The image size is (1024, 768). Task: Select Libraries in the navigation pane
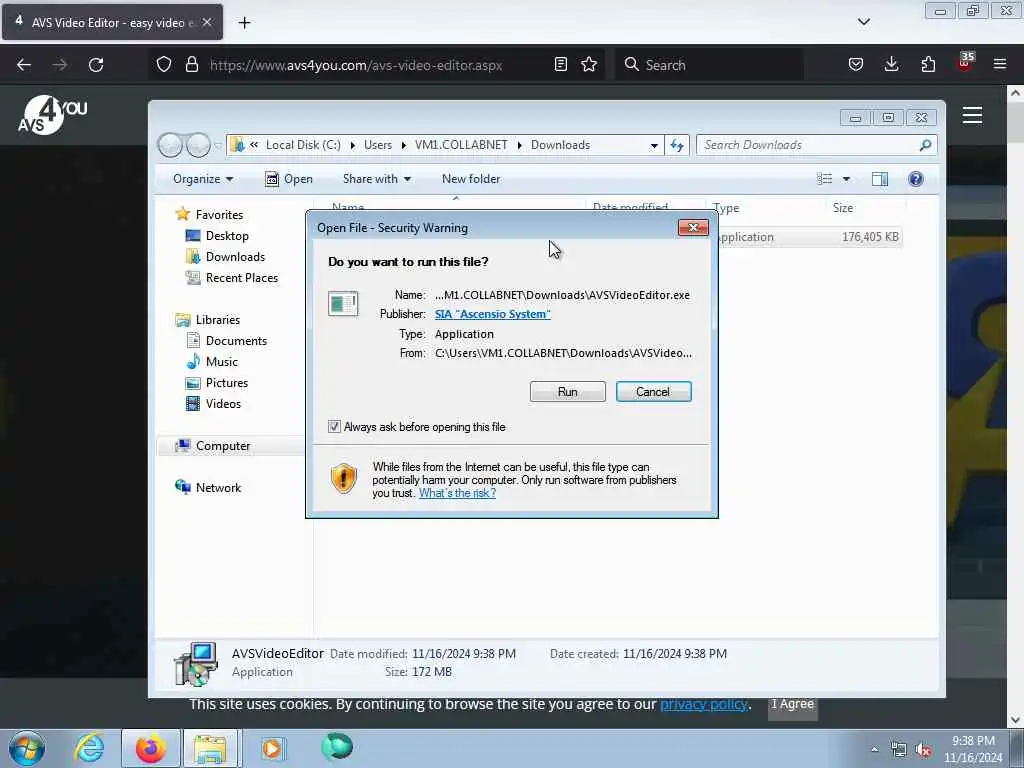pyautogui.click(x=218, y=320)
